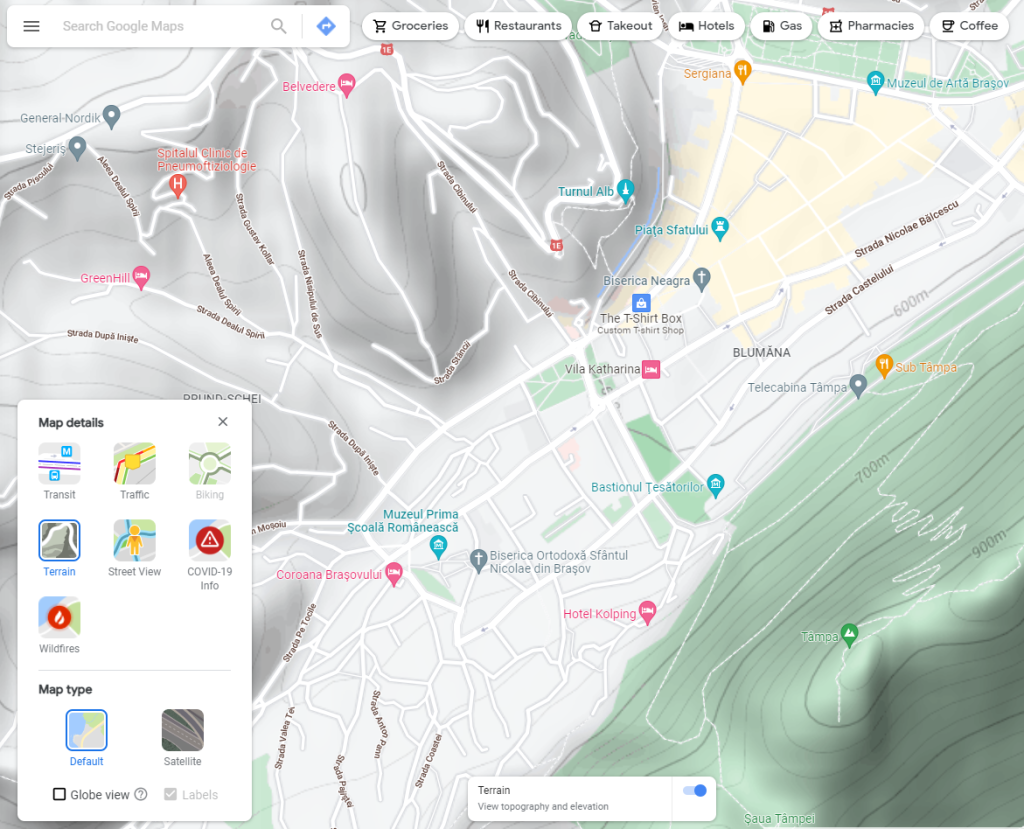The height and width of the screenshot is (829, 1024).
Task: Open the Sergiana restaurant pin
Action: [743, 72]
